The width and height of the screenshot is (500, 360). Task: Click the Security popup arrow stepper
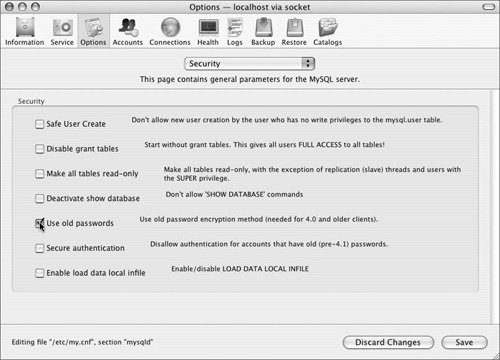click(308, 63)
